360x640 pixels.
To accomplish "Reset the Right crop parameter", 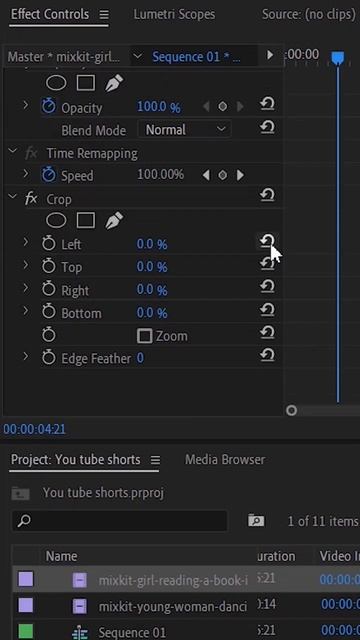I will click(x=267, y=287).
